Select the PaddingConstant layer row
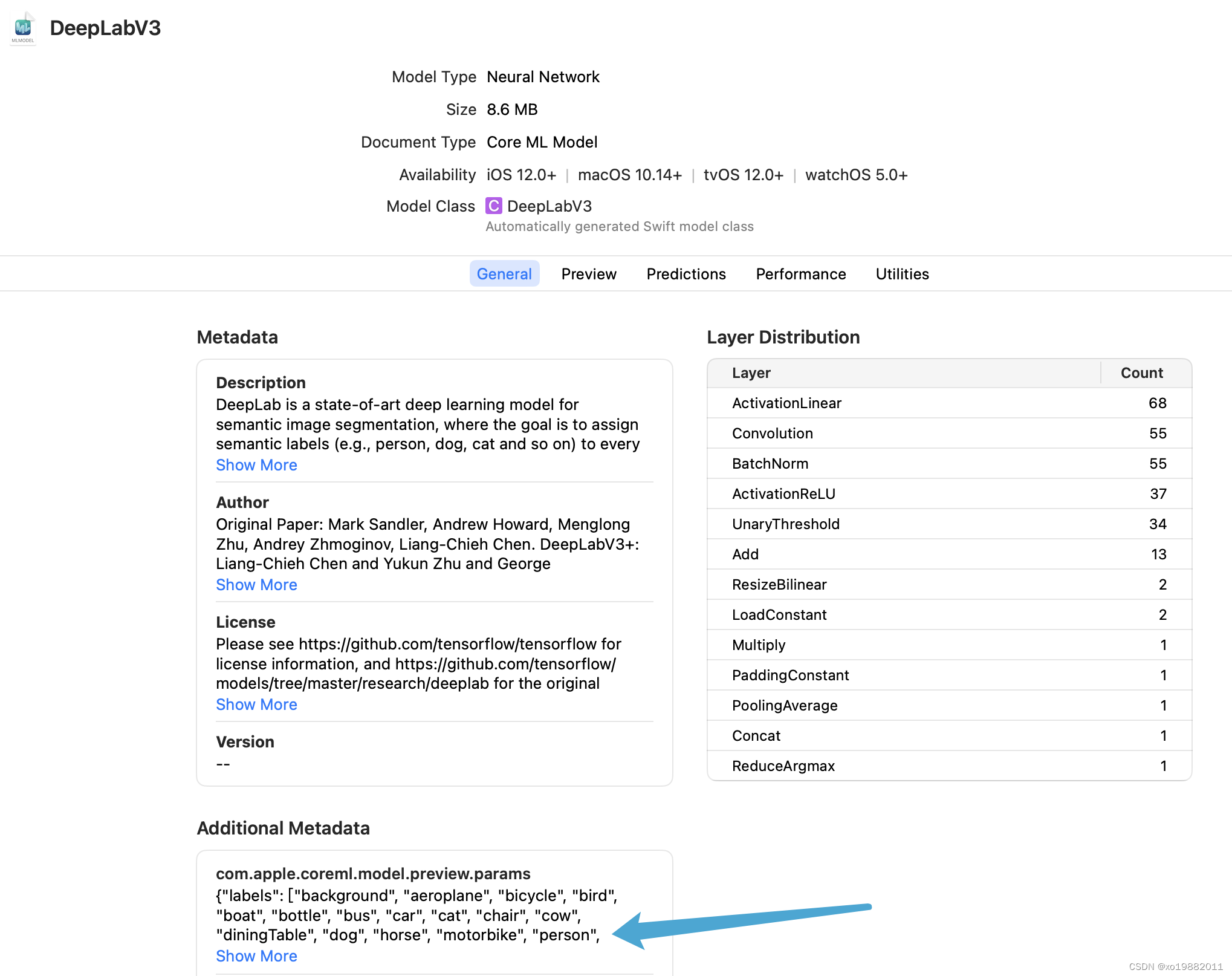 949,675
